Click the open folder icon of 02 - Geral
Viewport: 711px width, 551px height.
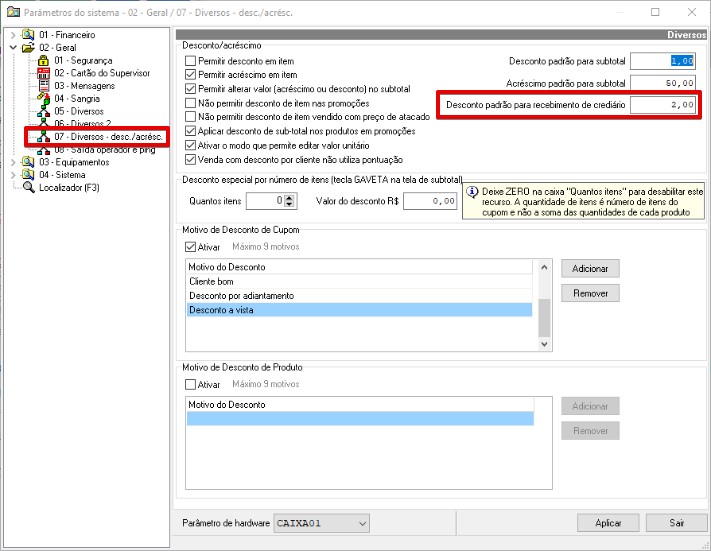[28, 47]
